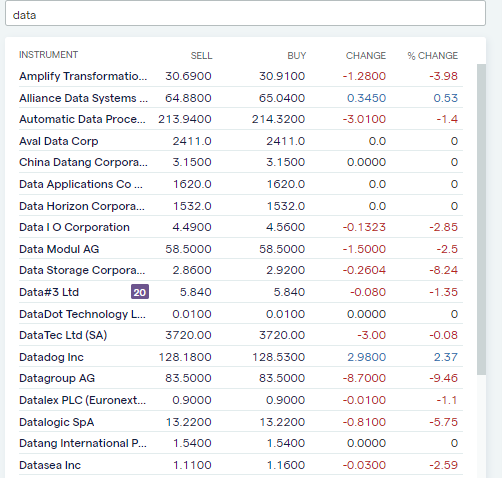Click percent change -8.24
The height and width of the screenshot is (478, 502).
pyautogui.click(x=444, y=270)
